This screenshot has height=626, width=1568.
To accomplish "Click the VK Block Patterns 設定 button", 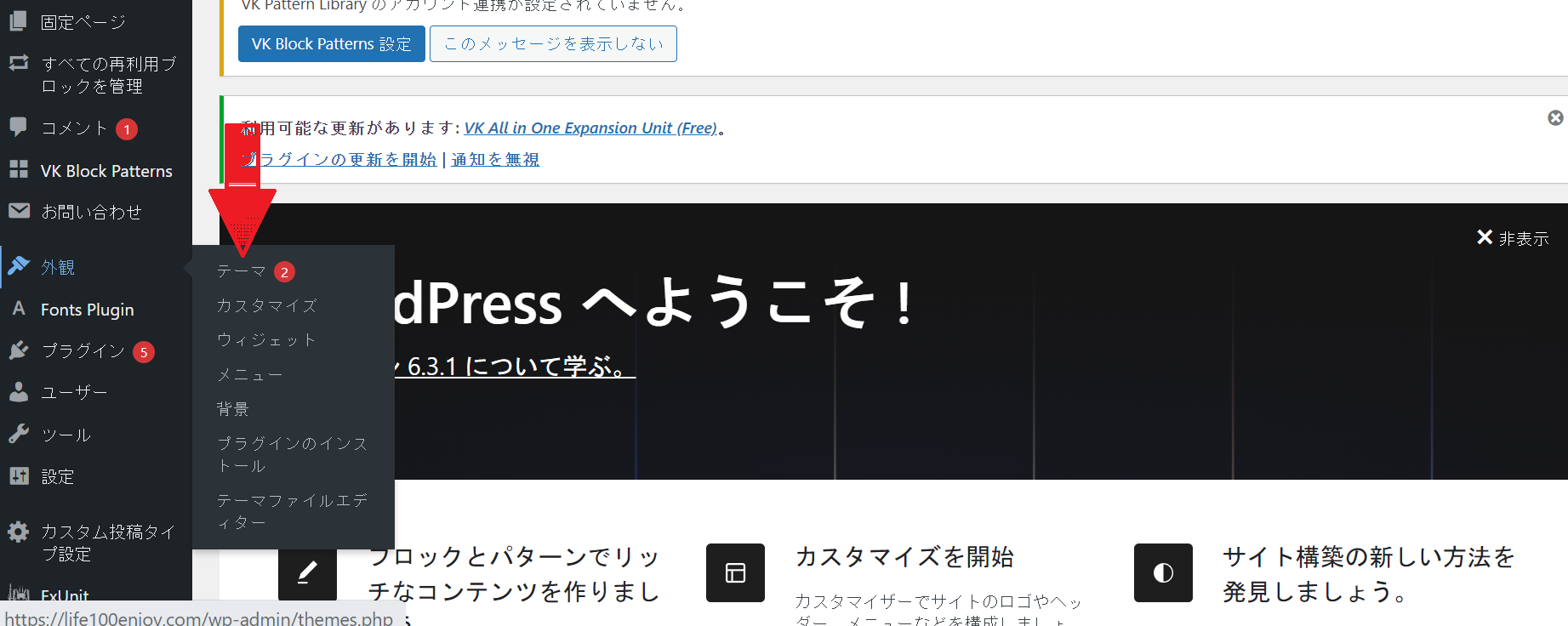I will coord(332,44).
